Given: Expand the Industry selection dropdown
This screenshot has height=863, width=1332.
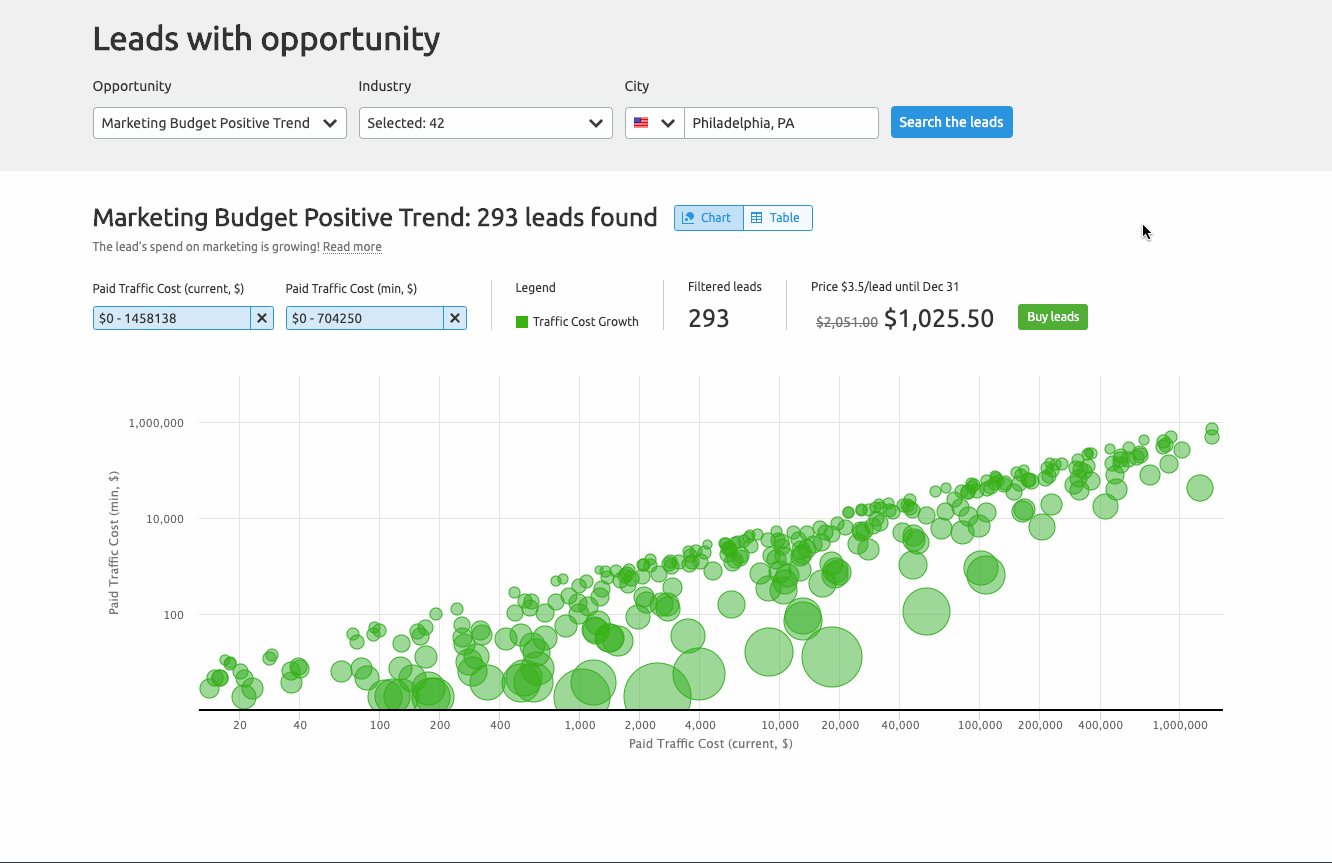Looking at the screenshot, I should coord(485,123).
